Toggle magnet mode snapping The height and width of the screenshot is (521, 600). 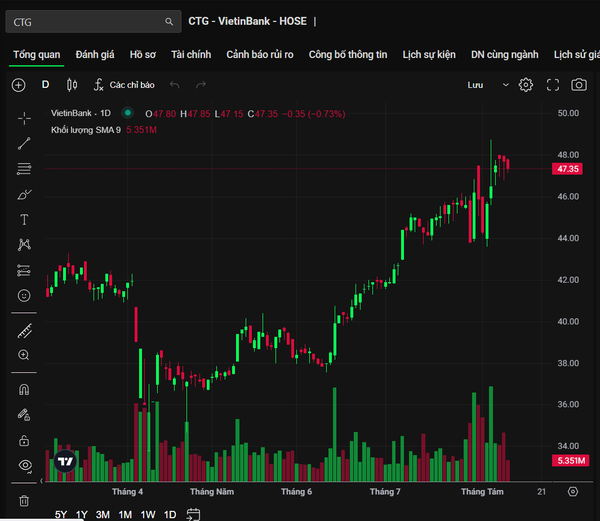[24, 390]
